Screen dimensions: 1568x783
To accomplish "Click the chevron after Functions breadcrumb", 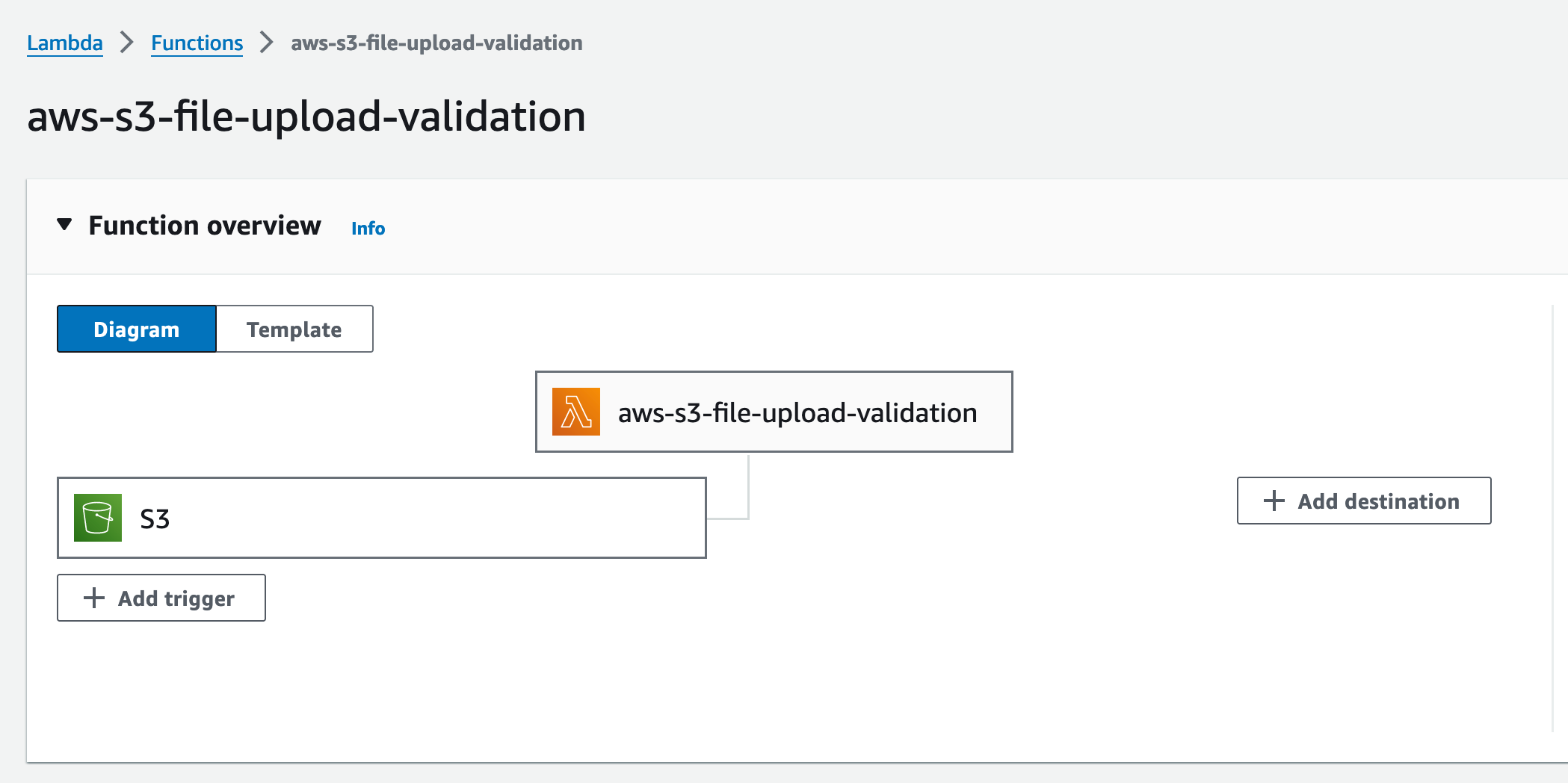I will pos(267,43).
